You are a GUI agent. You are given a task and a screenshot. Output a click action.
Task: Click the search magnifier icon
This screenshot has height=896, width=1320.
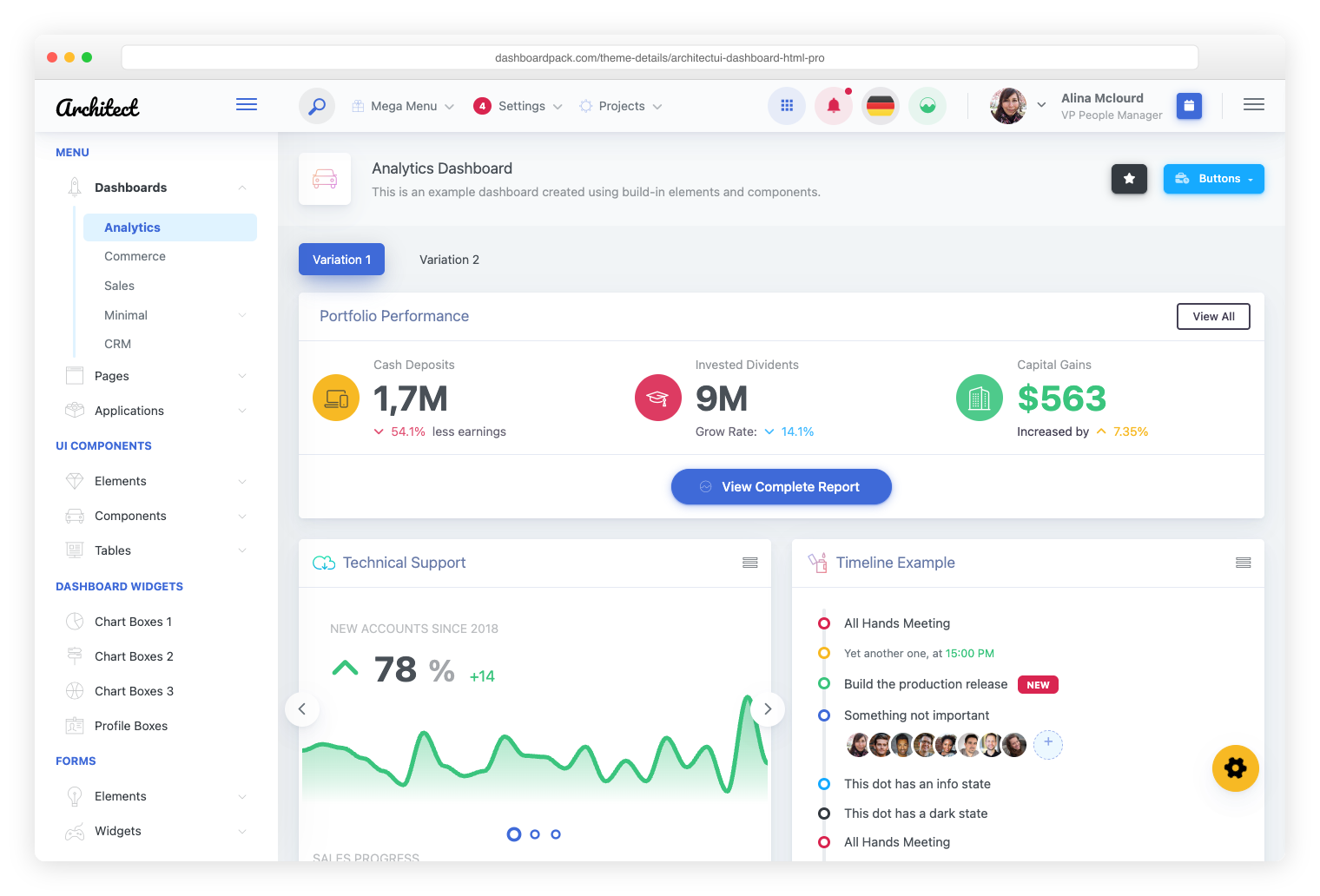coord(317,106)
